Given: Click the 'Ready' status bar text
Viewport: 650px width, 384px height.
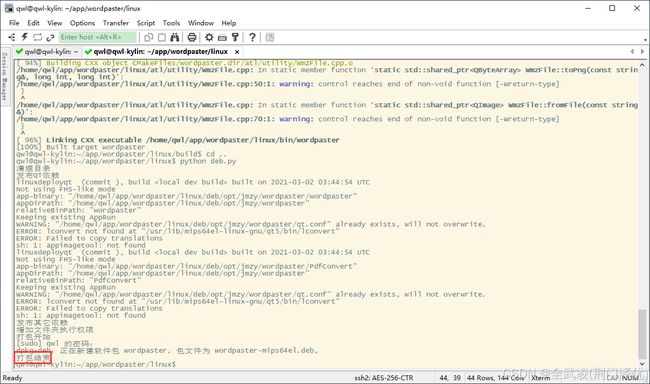Looking at the screenshot, I should (12, 378).
